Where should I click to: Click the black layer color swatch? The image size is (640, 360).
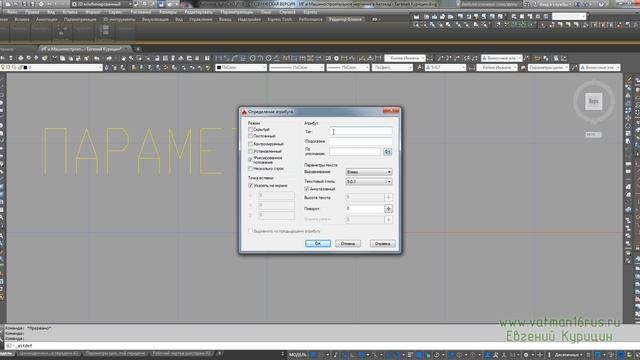25,67
